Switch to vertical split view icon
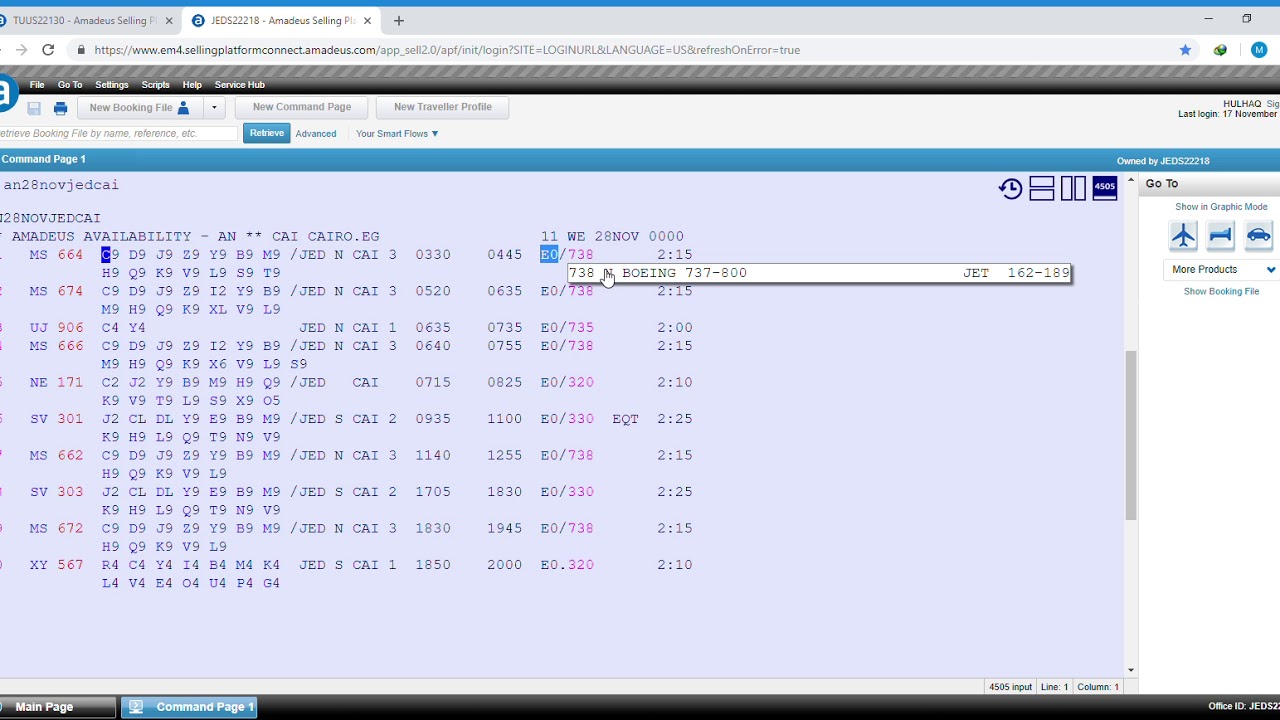Viewport: 1280px width, 720px height. (1073, 188)
